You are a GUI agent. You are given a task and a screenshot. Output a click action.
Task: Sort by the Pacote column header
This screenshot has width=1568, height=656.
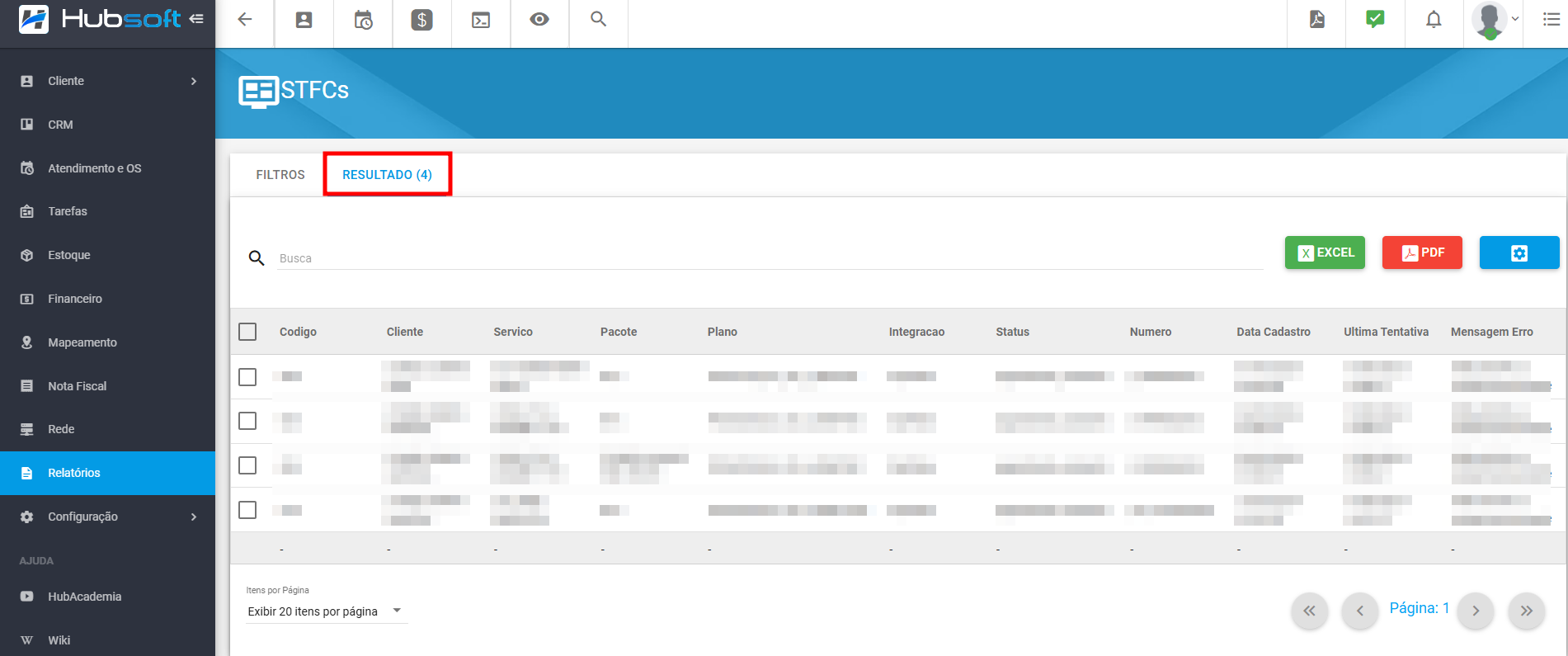point(619,332)
